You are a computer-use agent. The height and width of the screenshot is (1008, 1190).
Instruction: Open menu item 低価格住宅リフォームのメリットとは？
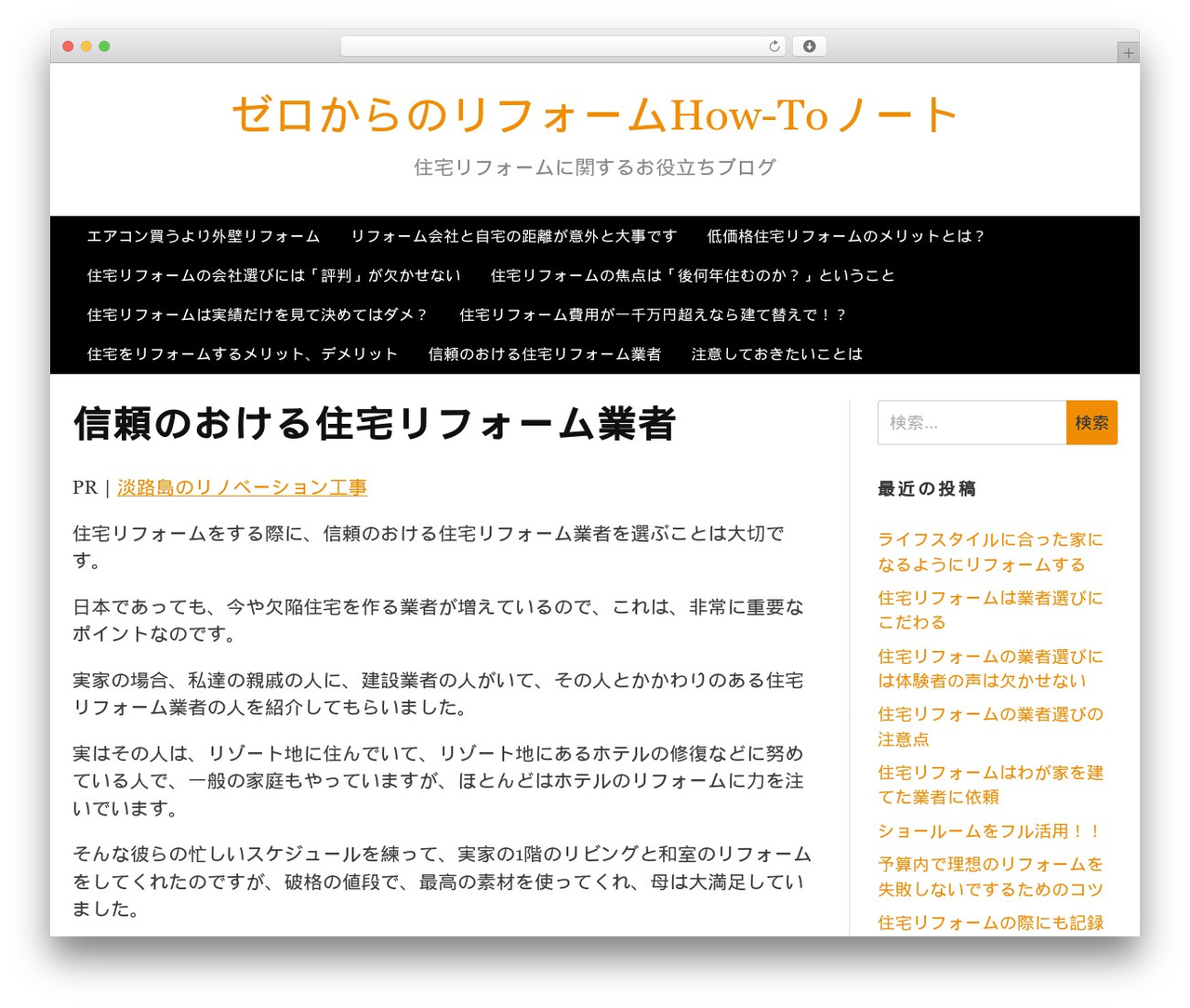[846, 236]
